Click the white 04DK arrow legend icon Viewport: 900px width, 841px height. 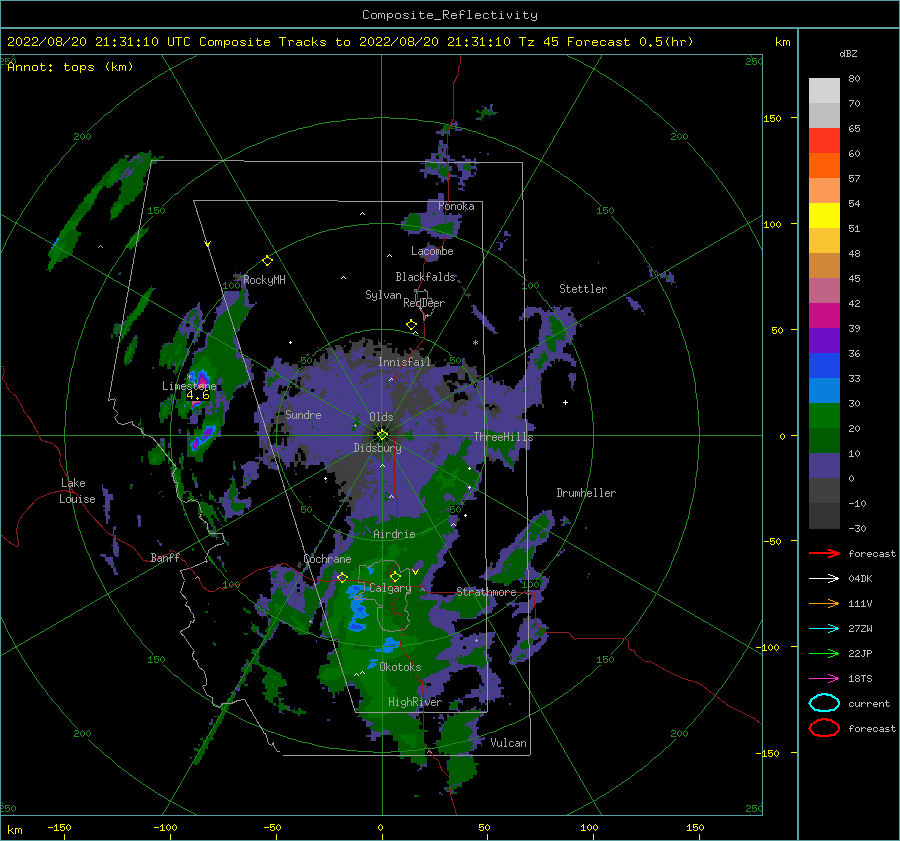tap(824, 578)
